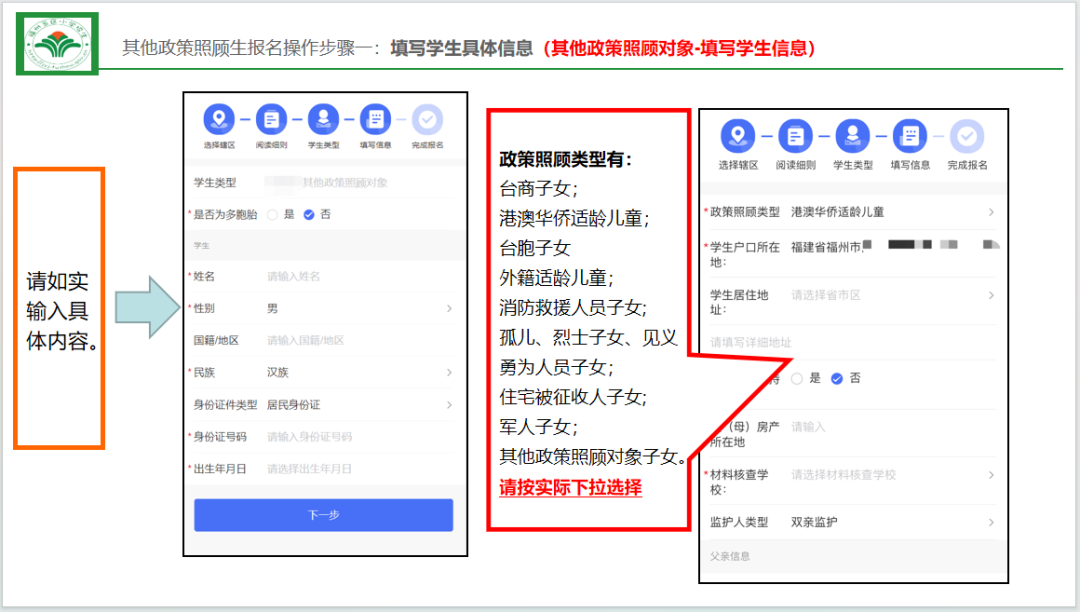Viewport: 1080px width, 612px height.
Task: Select the 填写信息 step icon in left phone
Action: coord(375,119)
